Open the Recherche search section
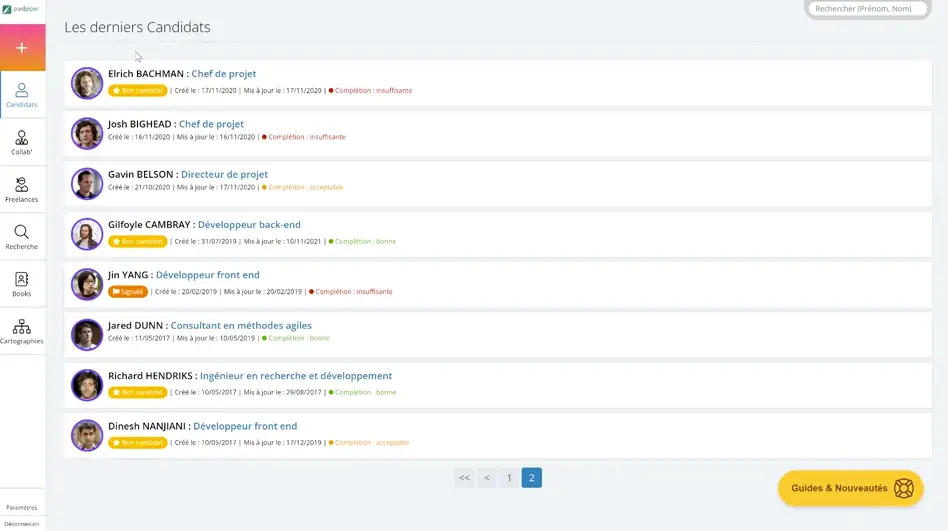The image size is (948, 531). click(x=22, y=237)
